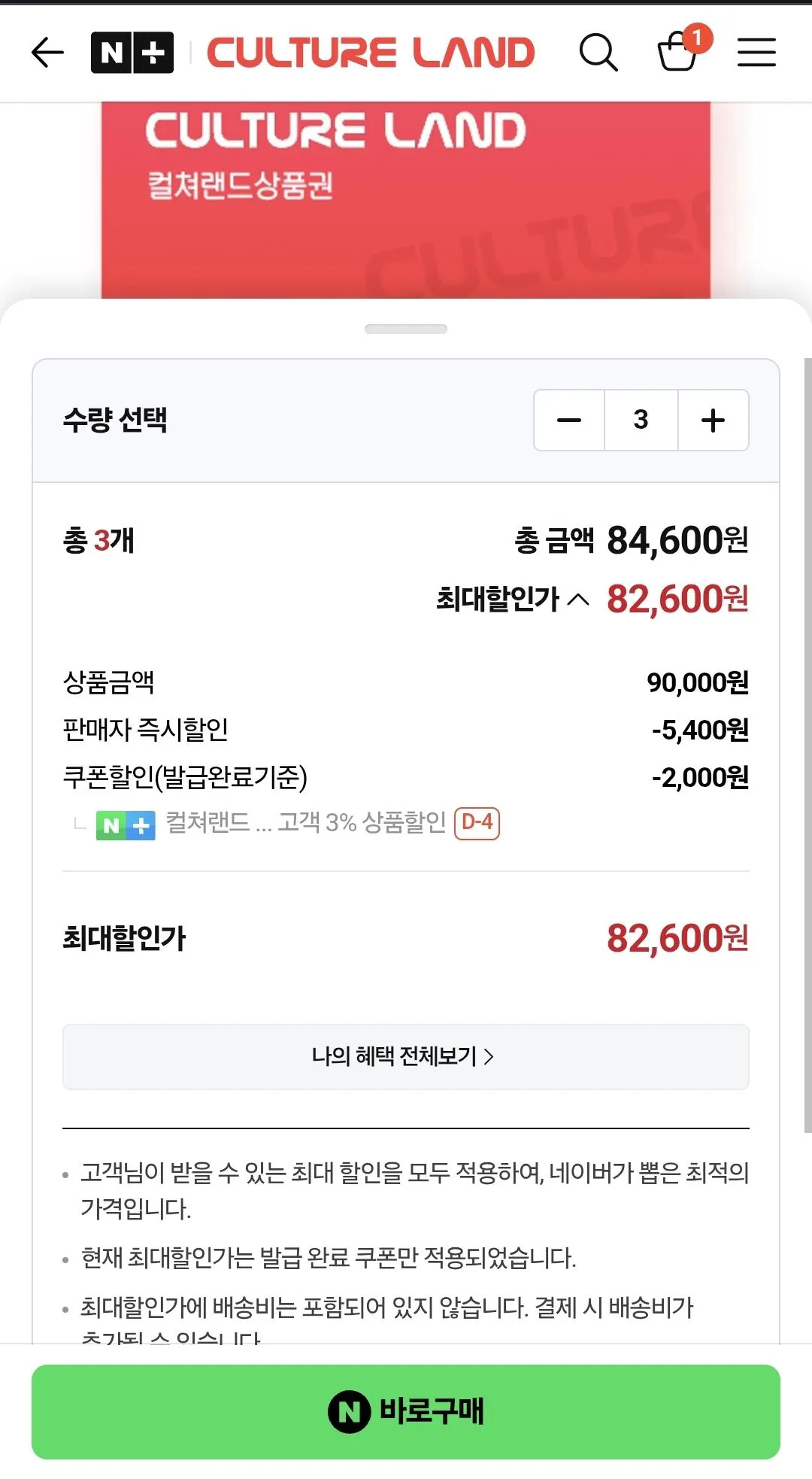Open 나의 혜택 전체보기 link

click(x=406, y=1056)
